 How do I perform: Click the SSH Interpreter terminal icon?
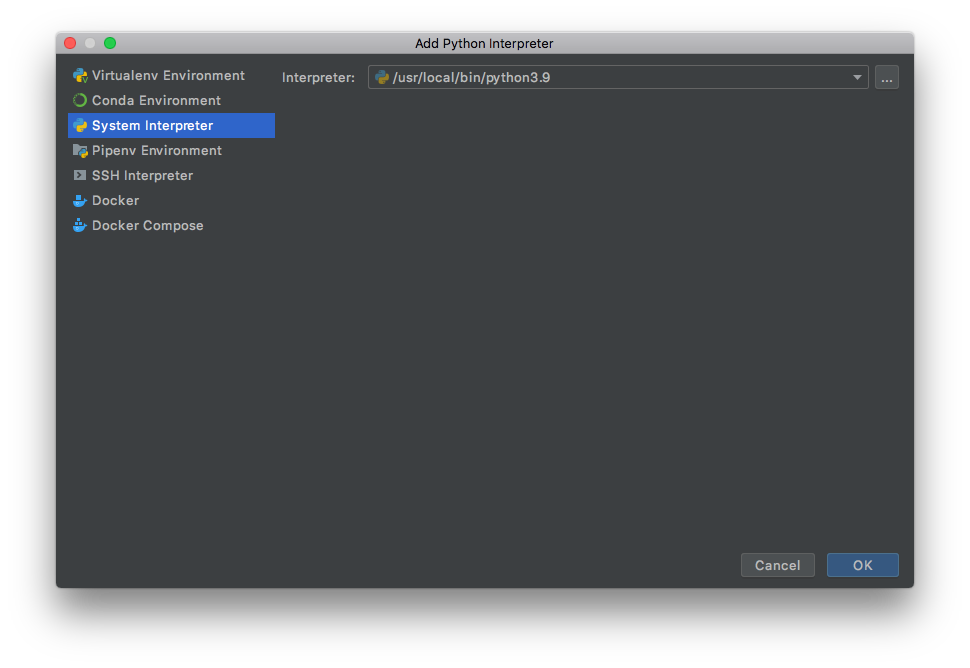(x=80, y=176)
